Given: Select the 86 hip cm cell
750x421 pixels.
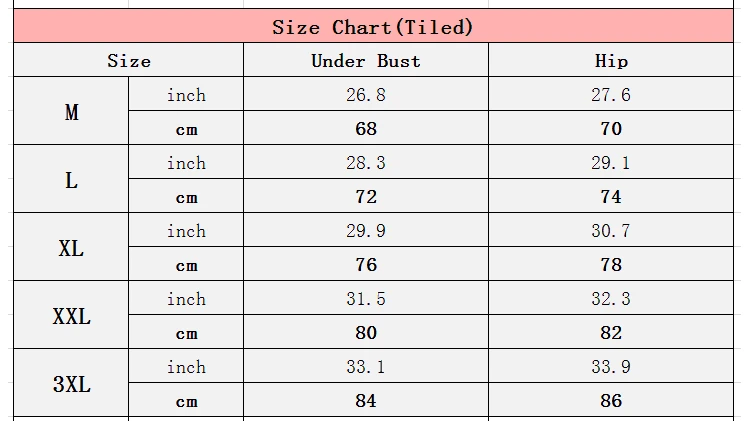Looking at the screenshot, I should tap(611, 400).
